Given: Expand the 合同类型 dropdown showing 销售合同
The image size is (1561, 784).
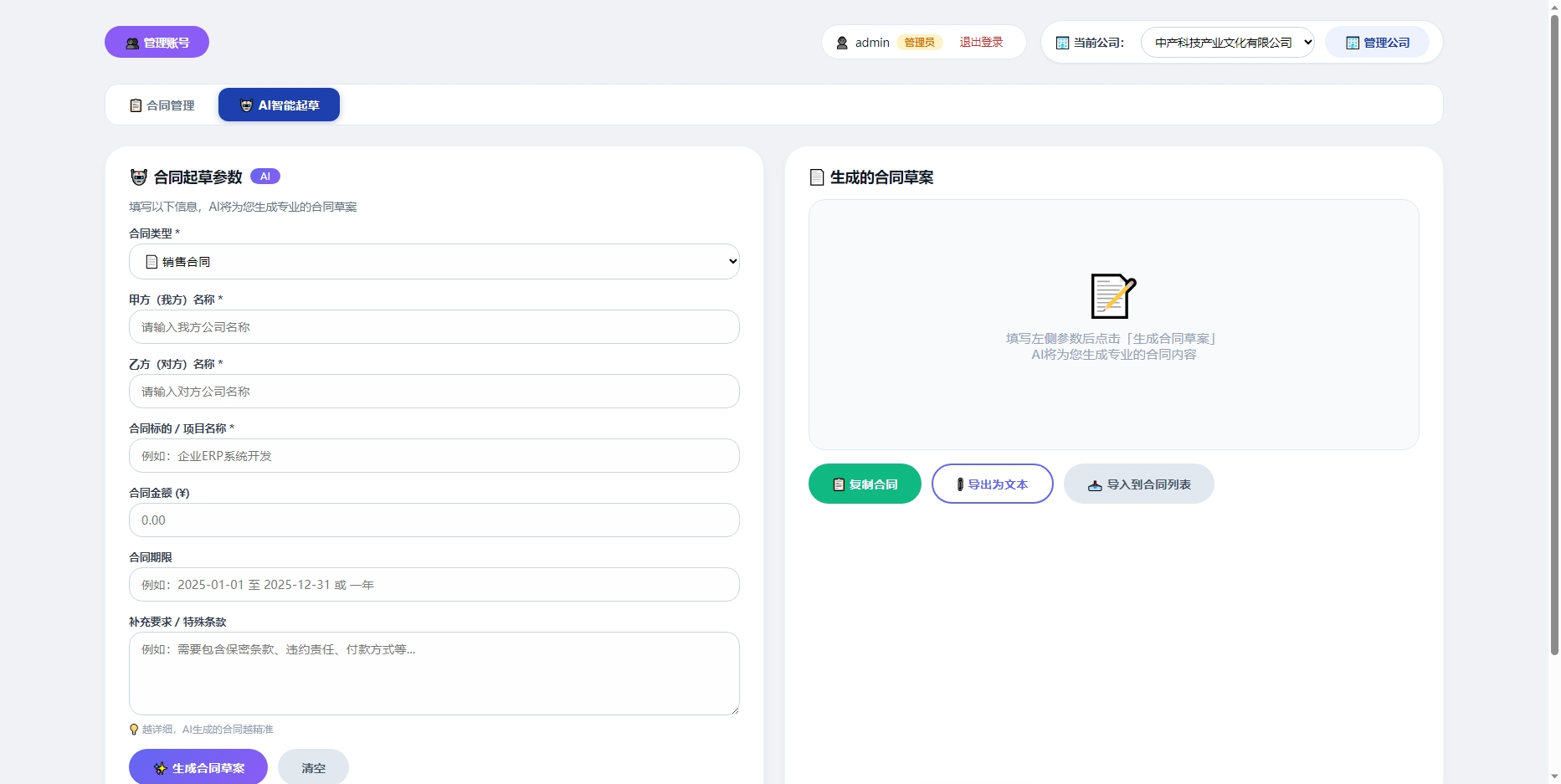Looking at the screenshot, I should click(434, 261).
